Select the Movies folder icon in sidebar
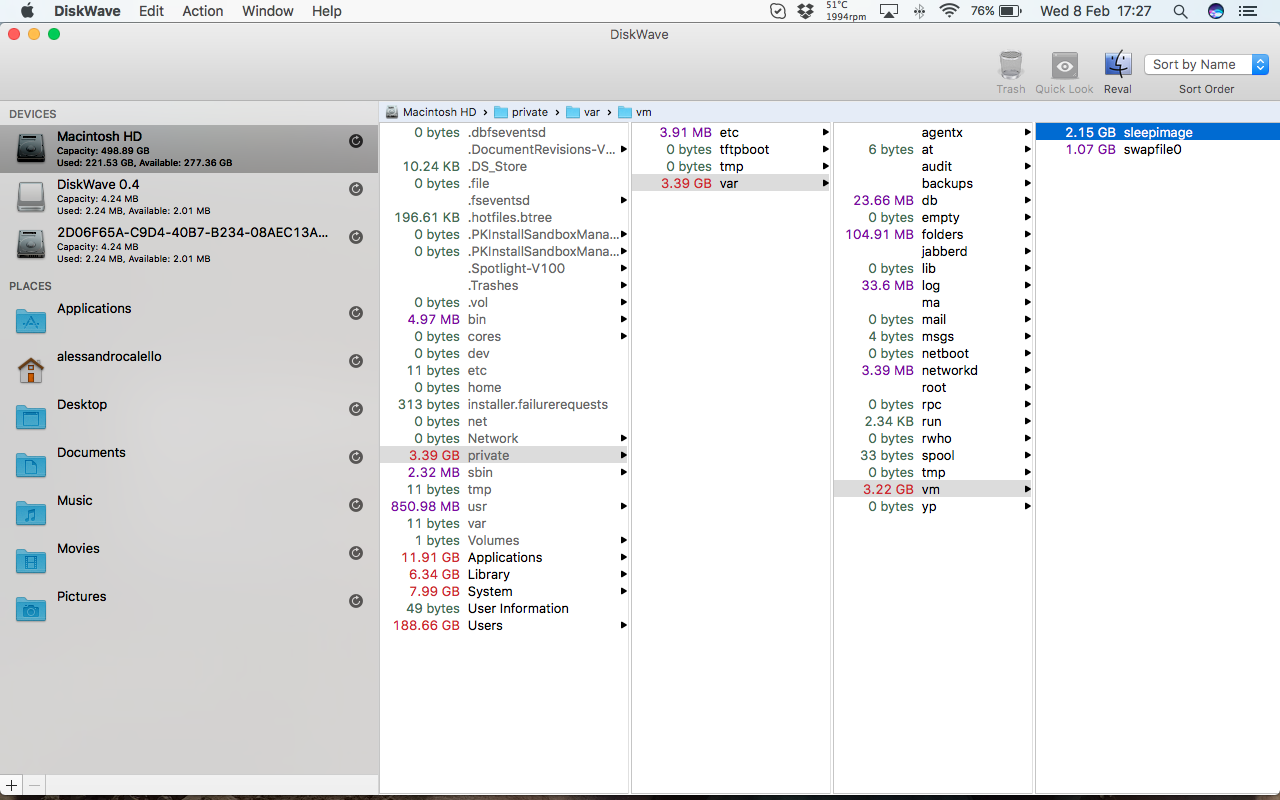This screenshot has height=800, width=1280. 31,561
